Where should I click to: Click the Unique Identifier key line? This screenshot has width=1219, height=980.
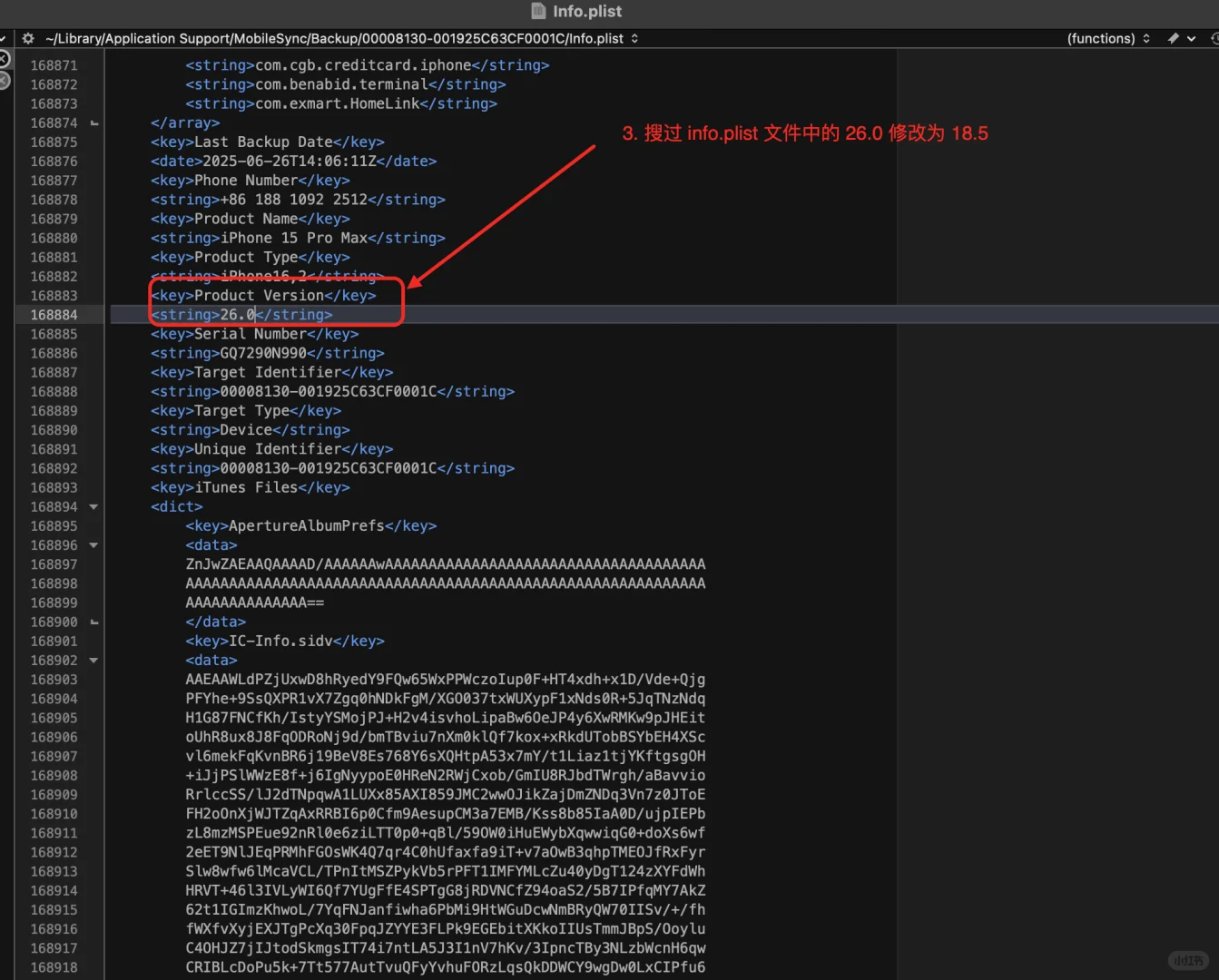click(272, 449)
